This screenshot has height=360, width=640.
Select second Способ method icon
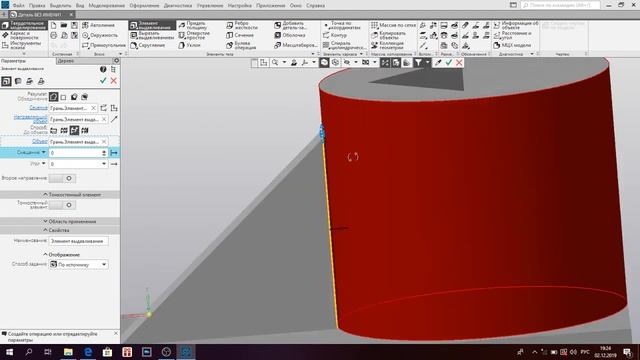pyautogui.click(x=64, y=131)
